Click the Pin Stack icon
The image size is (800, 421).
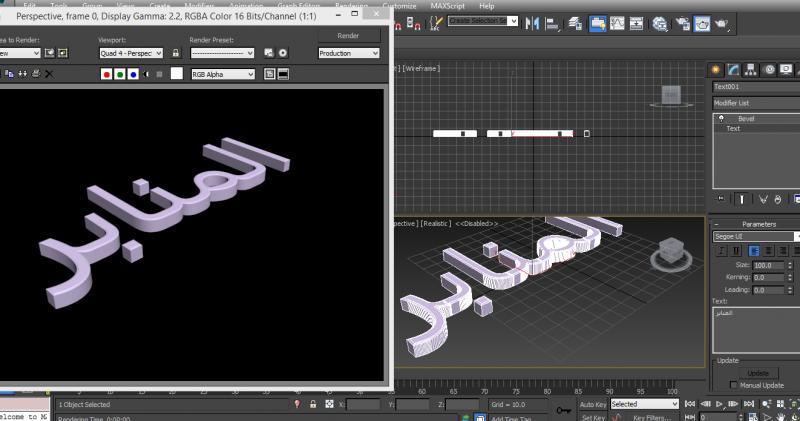point(721,199)
